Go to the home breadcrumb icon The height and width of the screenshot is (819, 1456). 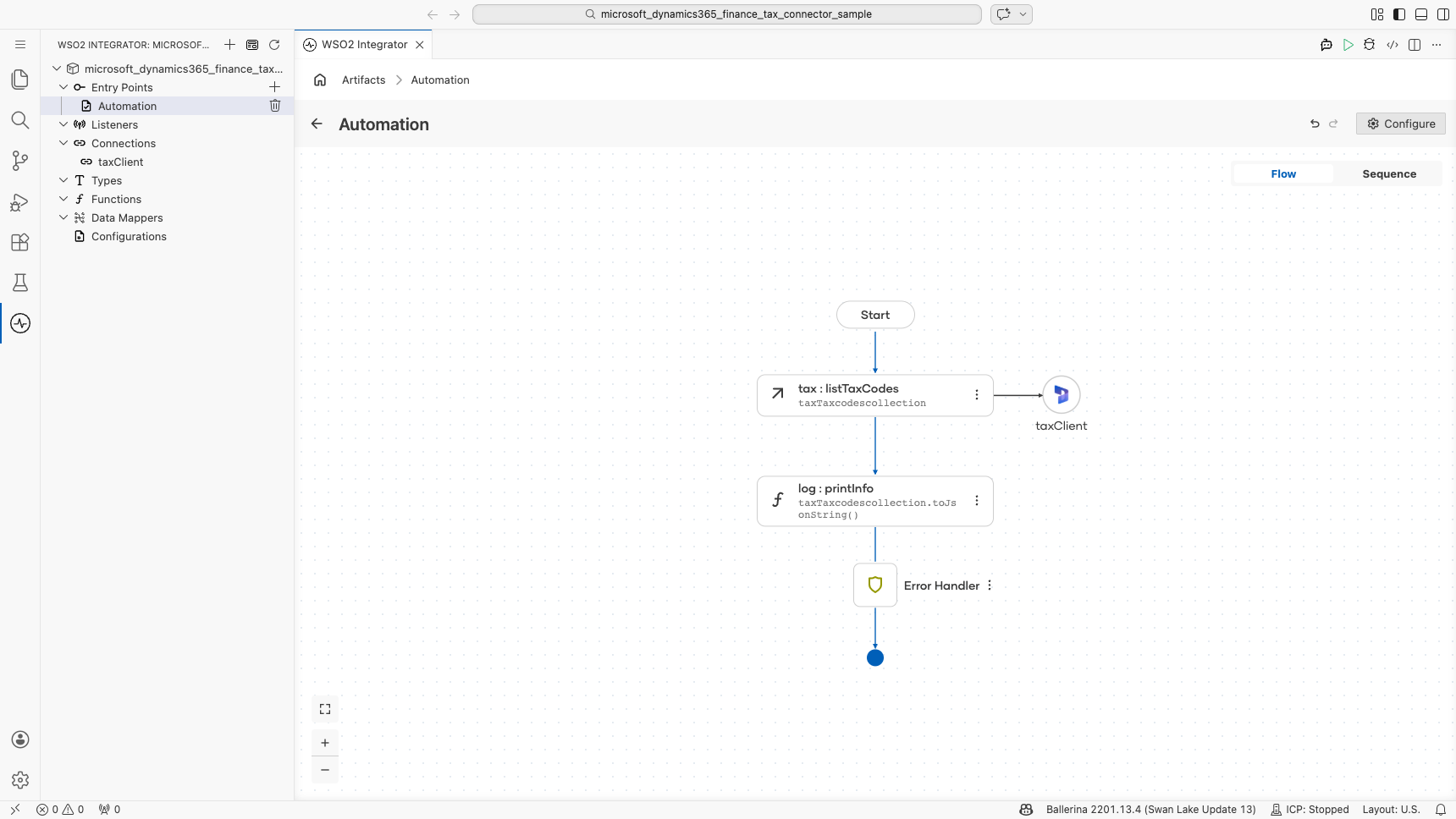click(x=320, y=80)
